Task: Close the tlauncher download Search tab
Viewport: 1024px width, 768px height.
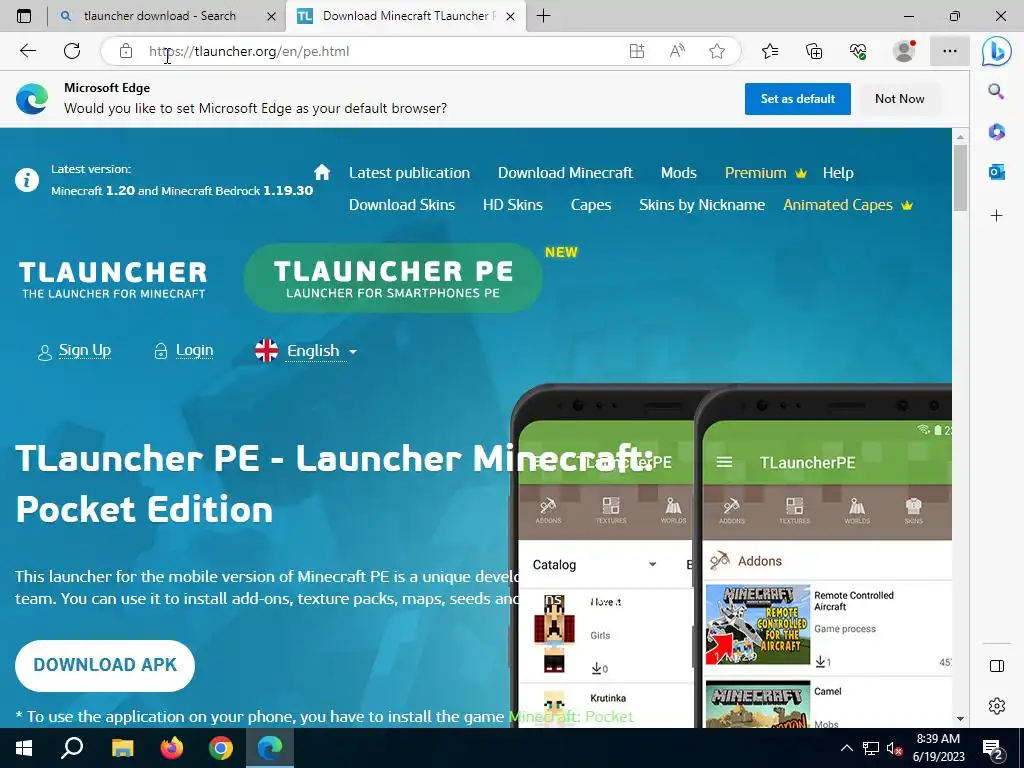Action: pos(272,16)
